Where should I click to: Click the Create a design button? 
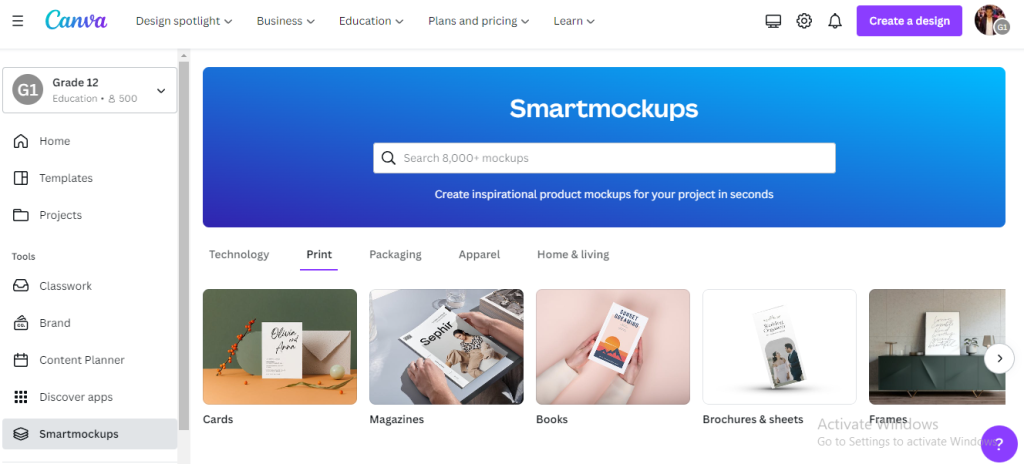(x=909, y=21)
